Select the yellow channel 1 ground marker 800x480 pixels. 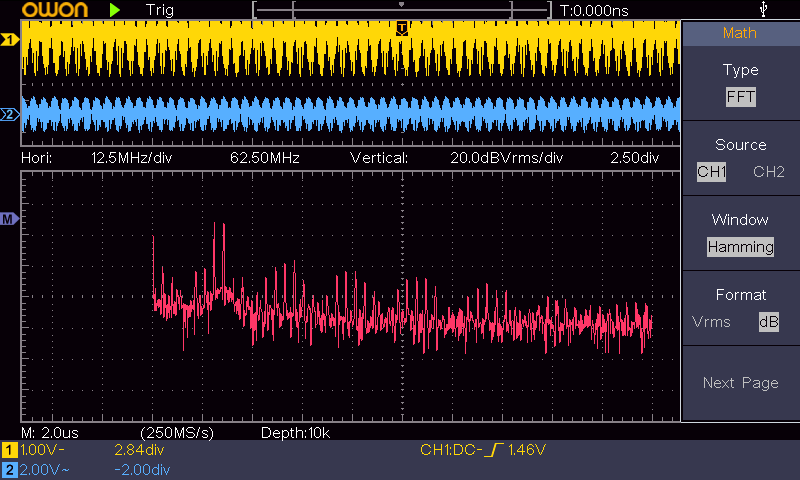click(x=10, y=40)
